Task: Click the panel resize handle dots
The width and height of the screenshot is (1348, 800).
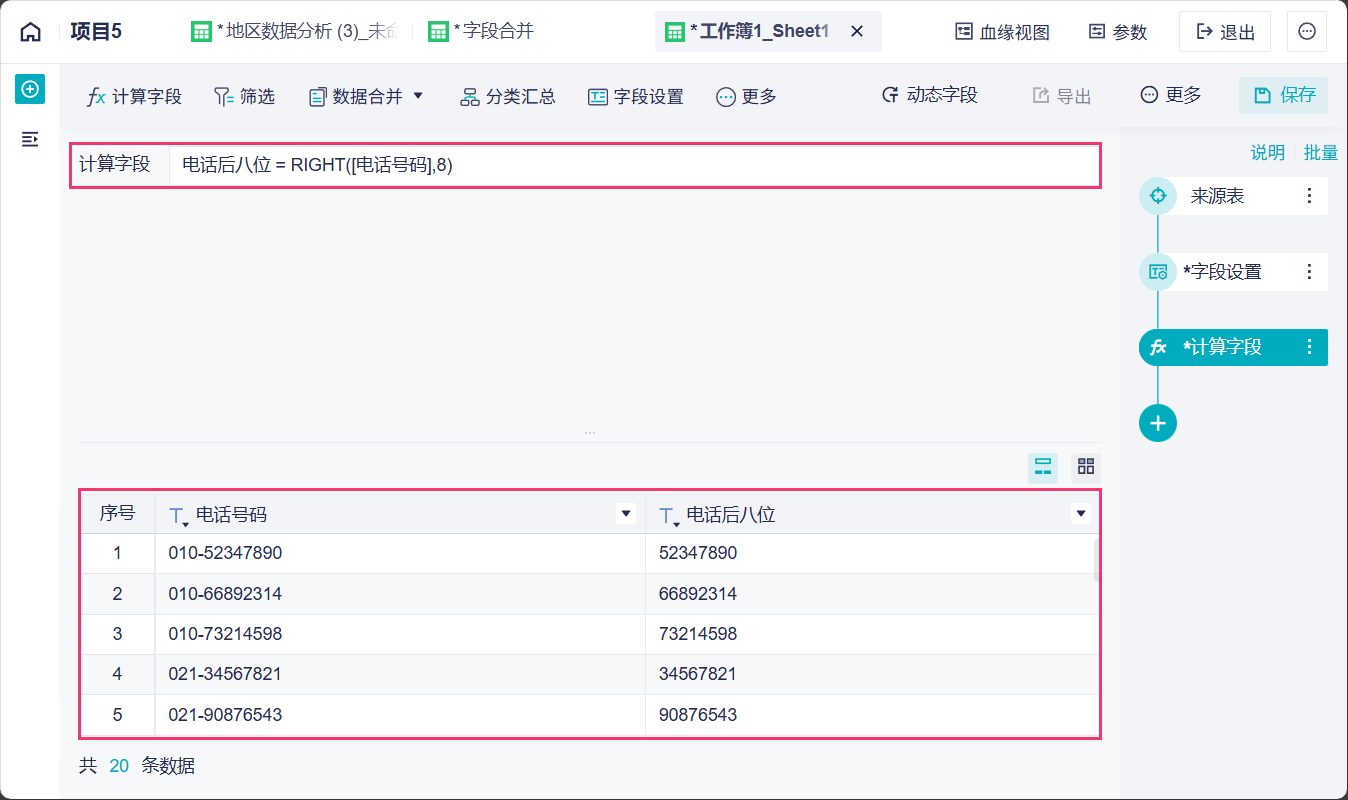Action: coord(590,432)
